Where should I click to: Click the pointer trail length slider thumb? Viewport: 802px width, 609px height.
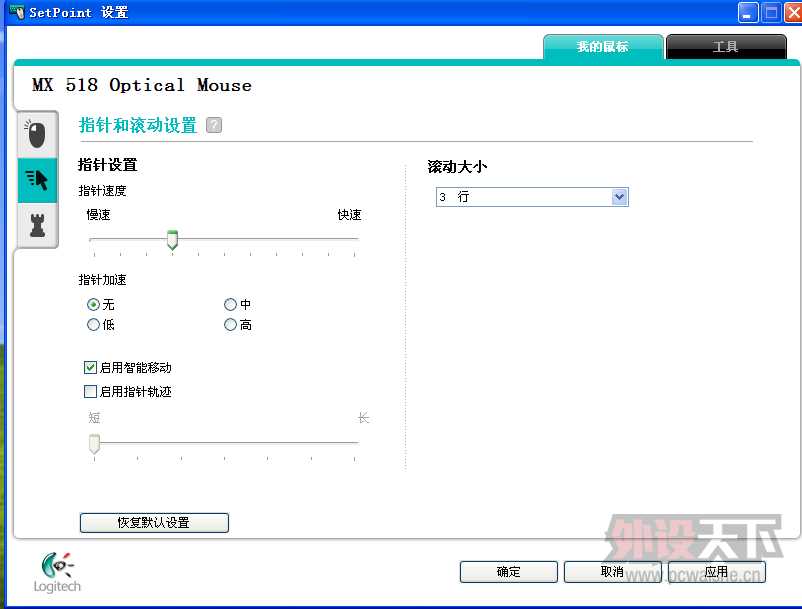coord(94,444)
